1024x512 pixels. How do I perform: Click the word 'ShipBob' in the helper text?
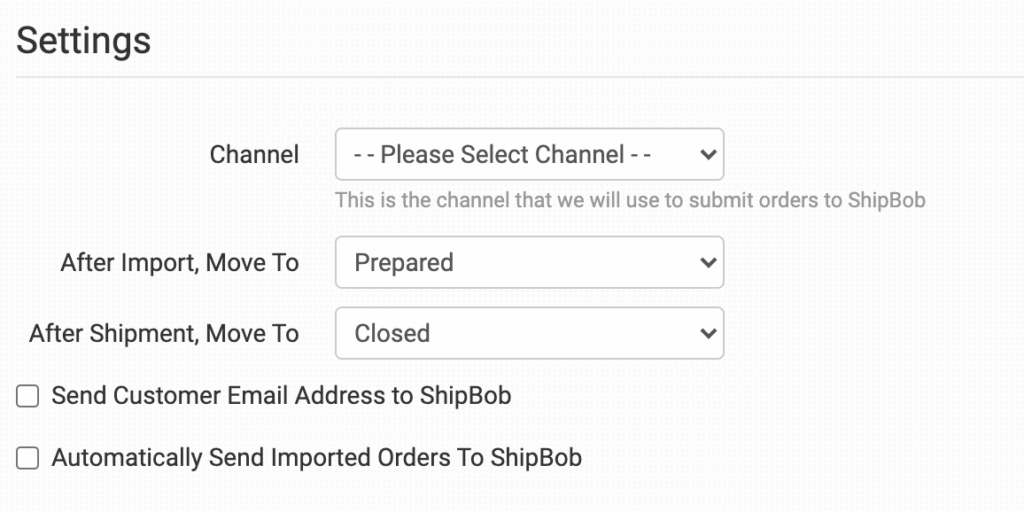(x=885, y=200)
